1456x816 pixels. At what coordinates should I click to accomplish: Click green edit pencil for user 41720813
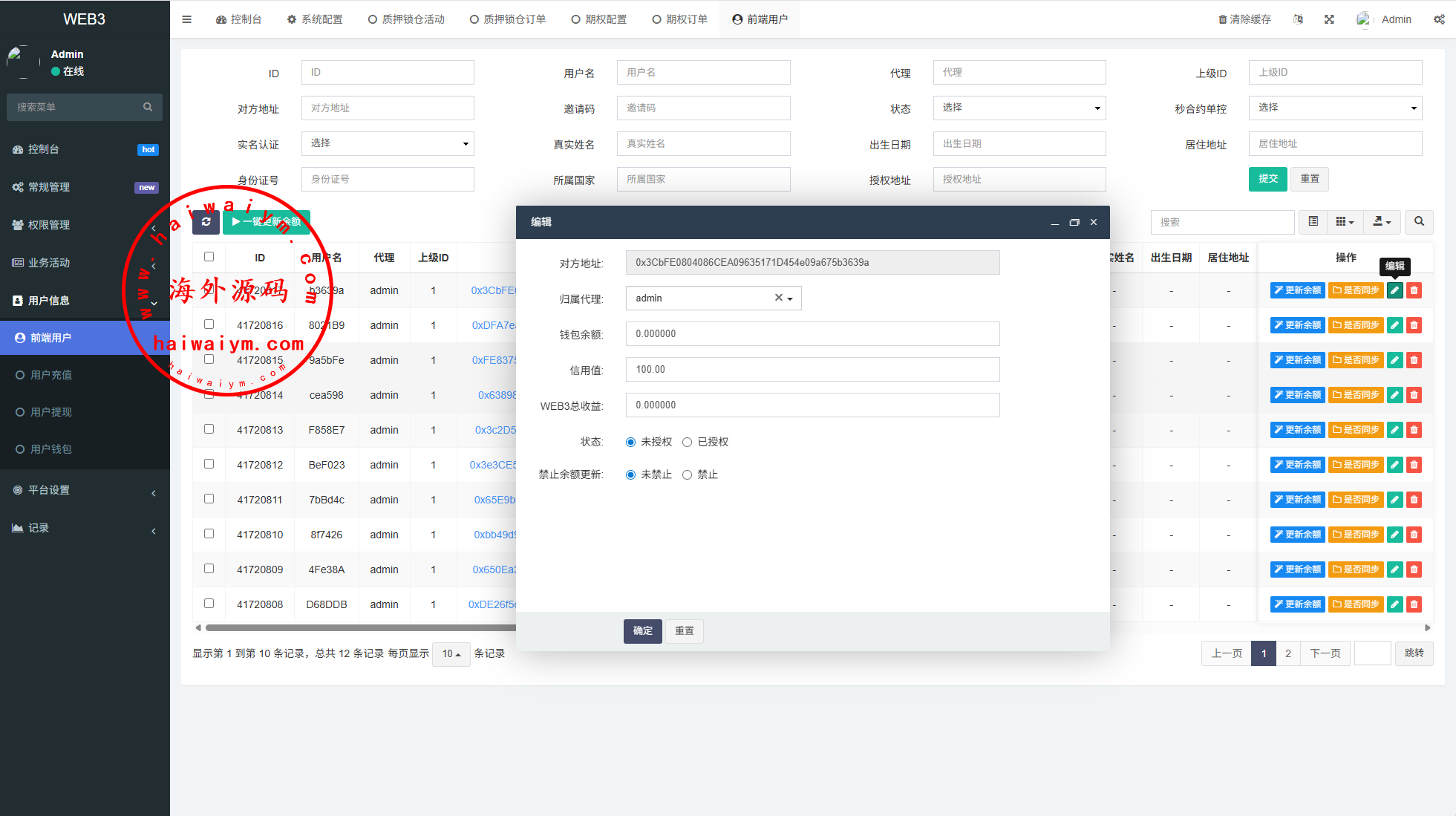coord(1394,430)
